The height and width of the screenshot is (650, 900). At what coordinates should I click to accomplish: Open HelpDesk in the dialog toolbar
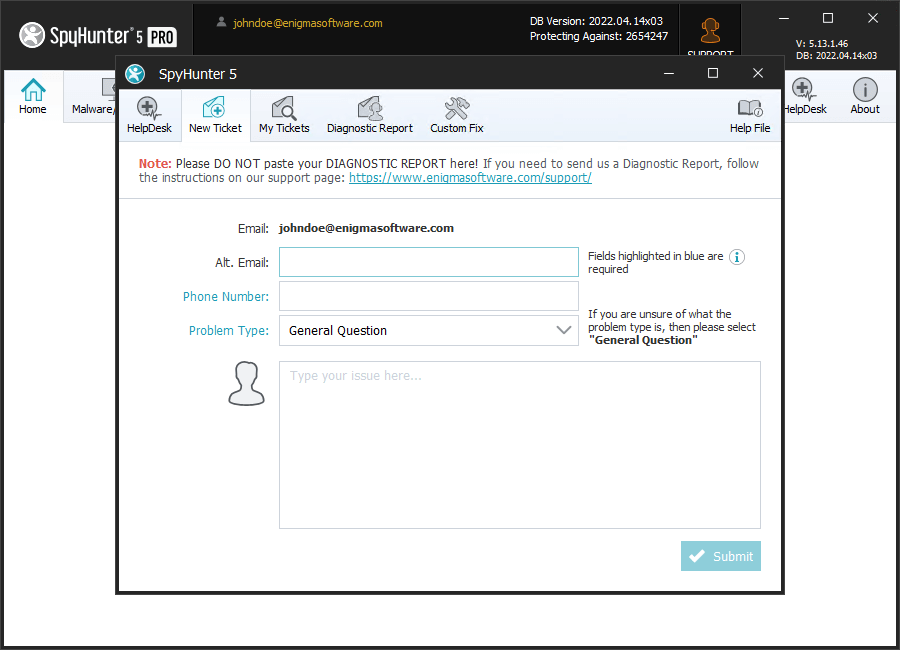tap(149, 115)
